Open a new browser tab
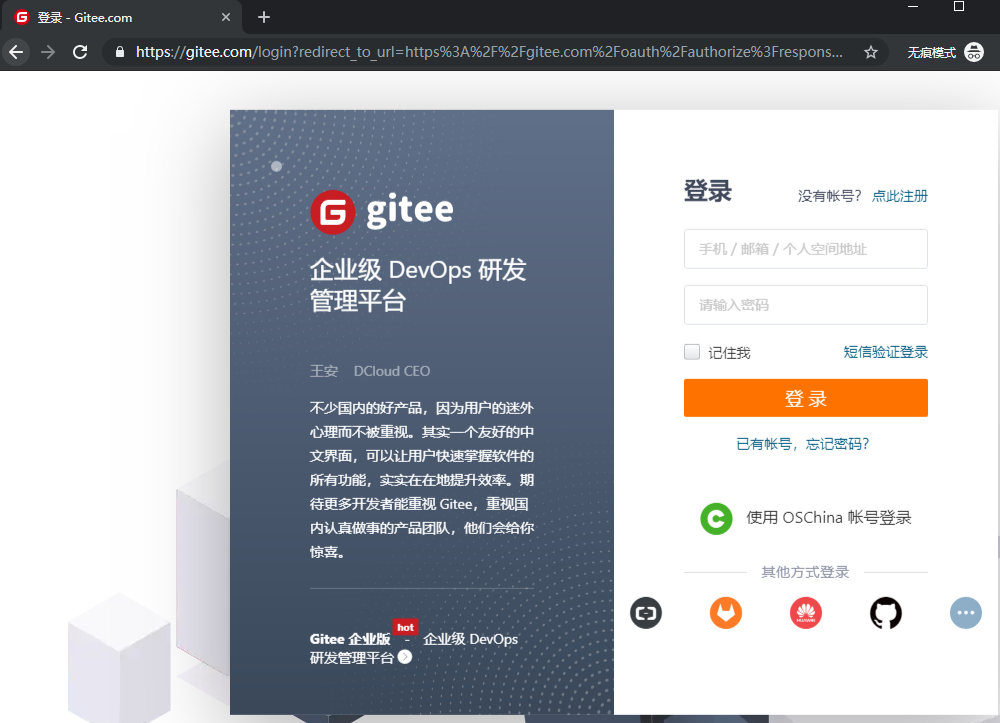 (x=263, y=17)
